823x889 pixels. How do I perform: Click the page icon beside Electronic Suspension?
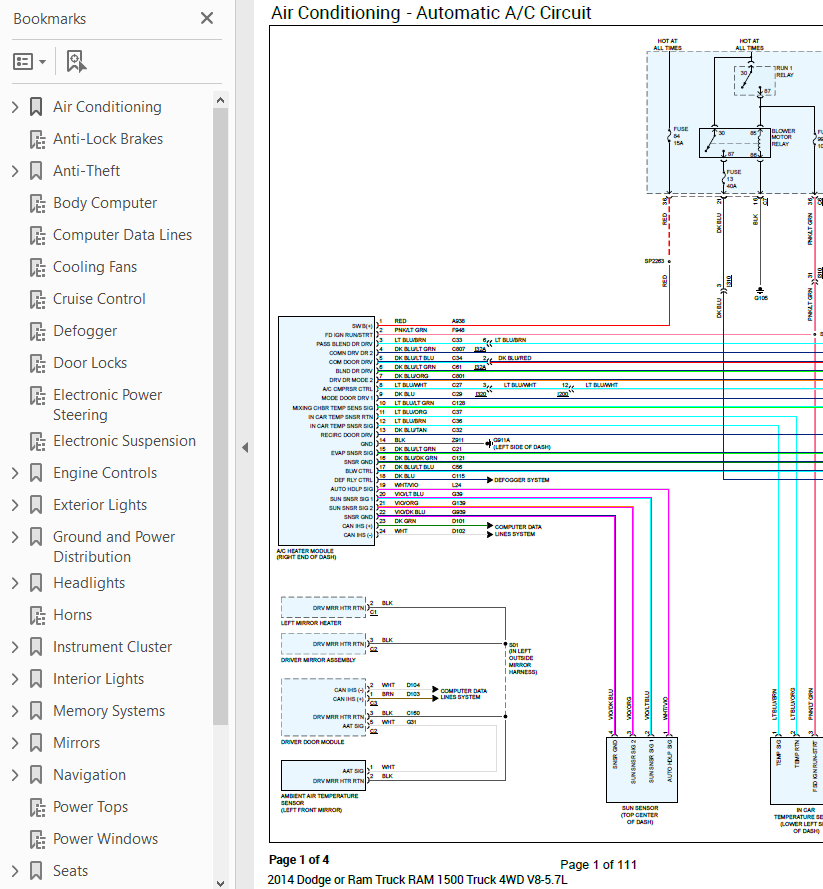click(x=36, y=440)
